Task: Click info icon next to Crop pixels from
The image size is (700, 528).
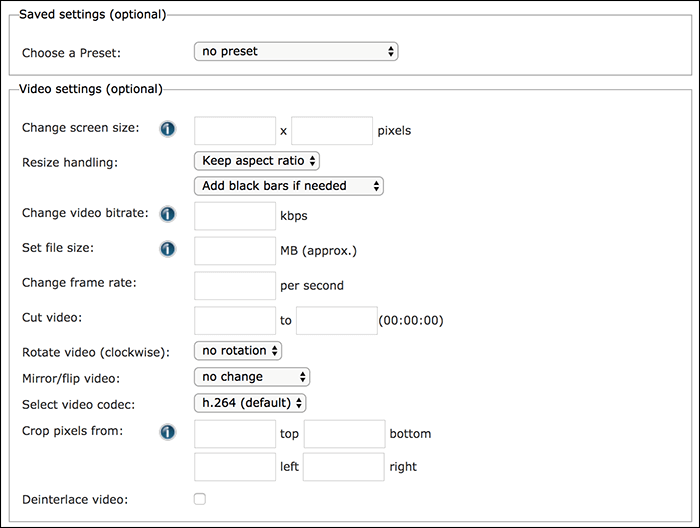Action: click(x=168, y=432)
